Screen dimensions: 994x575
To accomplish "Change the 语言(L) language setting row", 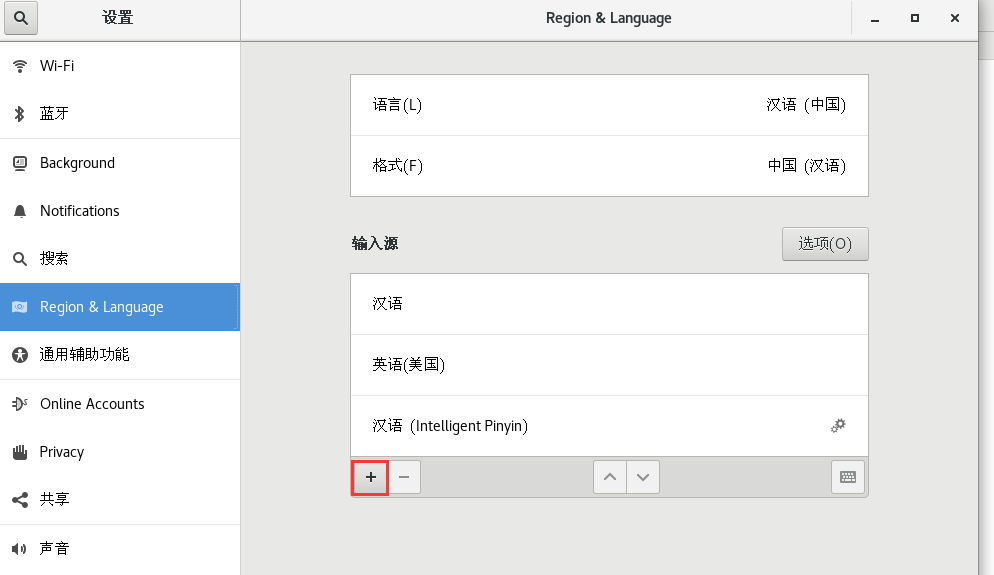I will [x=609, y=105].
